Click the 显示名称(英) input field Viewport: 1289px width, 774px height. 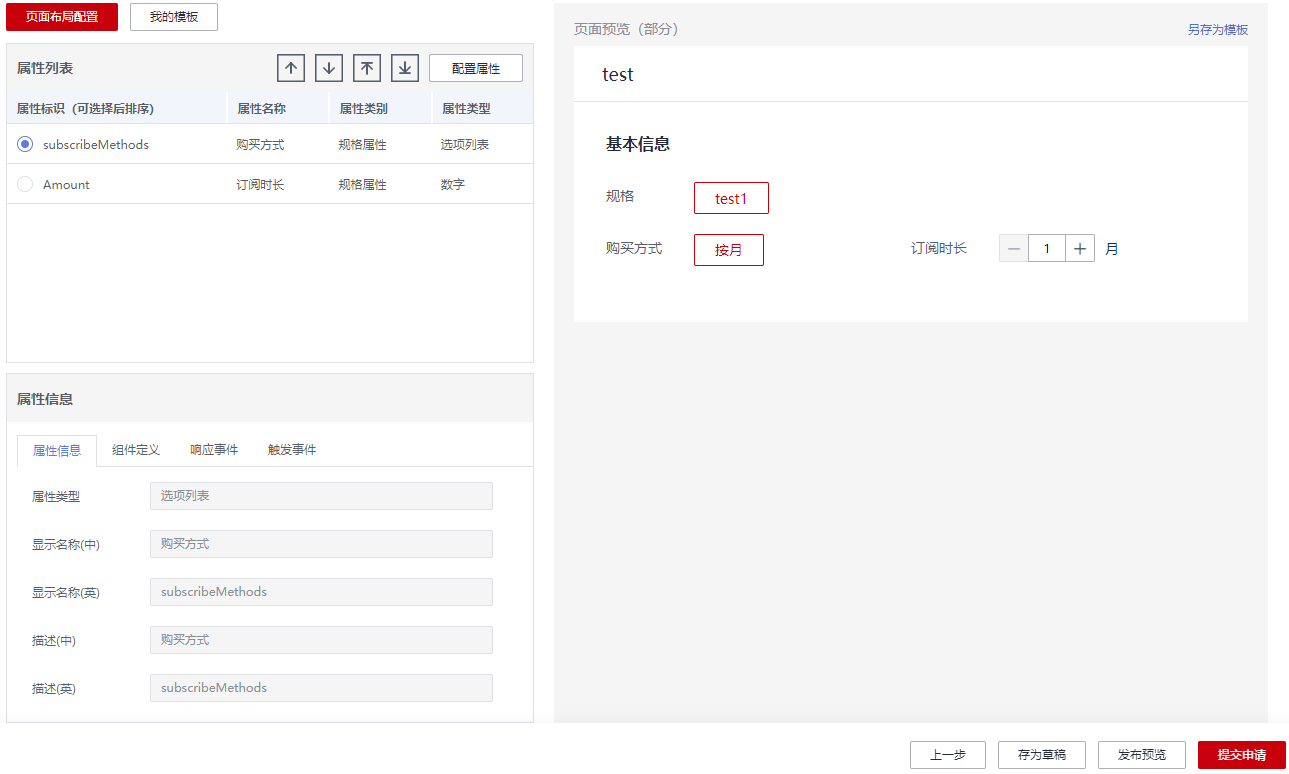pyautogui.click(x=321, y=592)
